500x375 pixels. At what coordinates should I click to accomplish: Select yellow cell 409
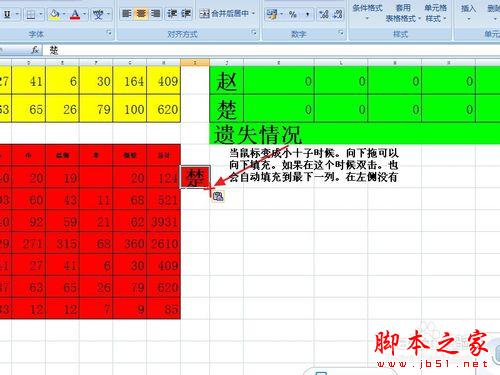click(x=164, y=81)
